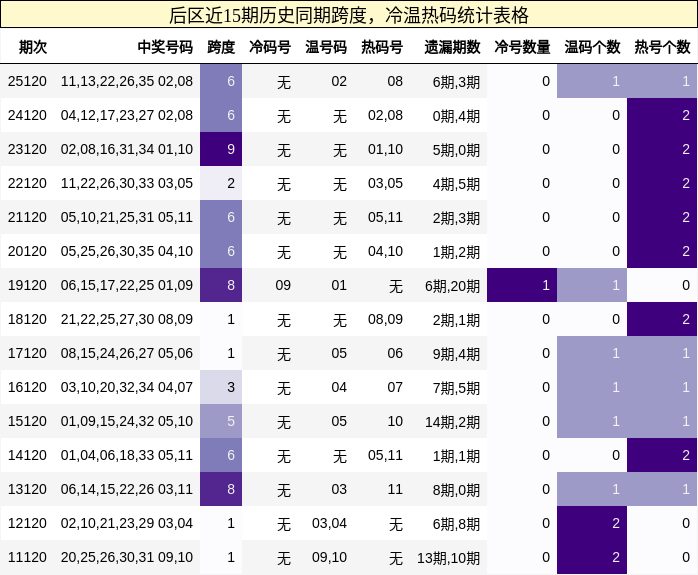Click omission value 14期,2期

[453, 421]
